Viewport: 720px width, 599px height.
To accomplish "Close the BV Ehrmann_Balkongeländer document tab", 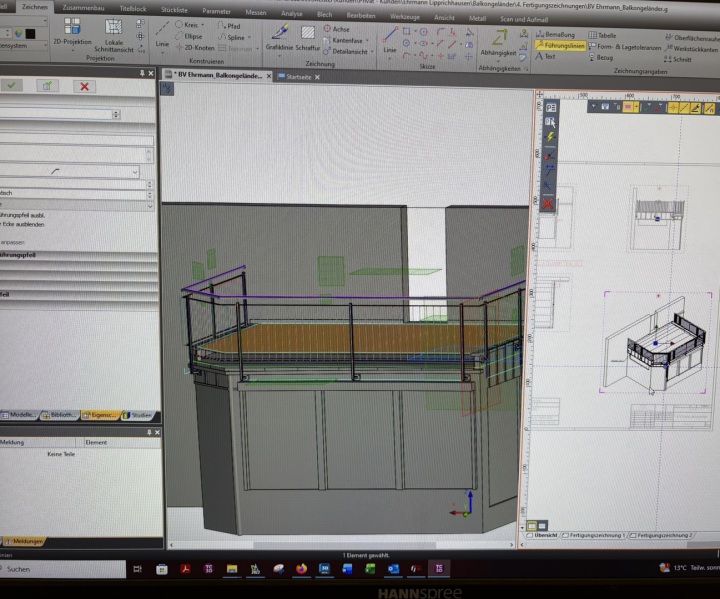I will tap(269, 76).
